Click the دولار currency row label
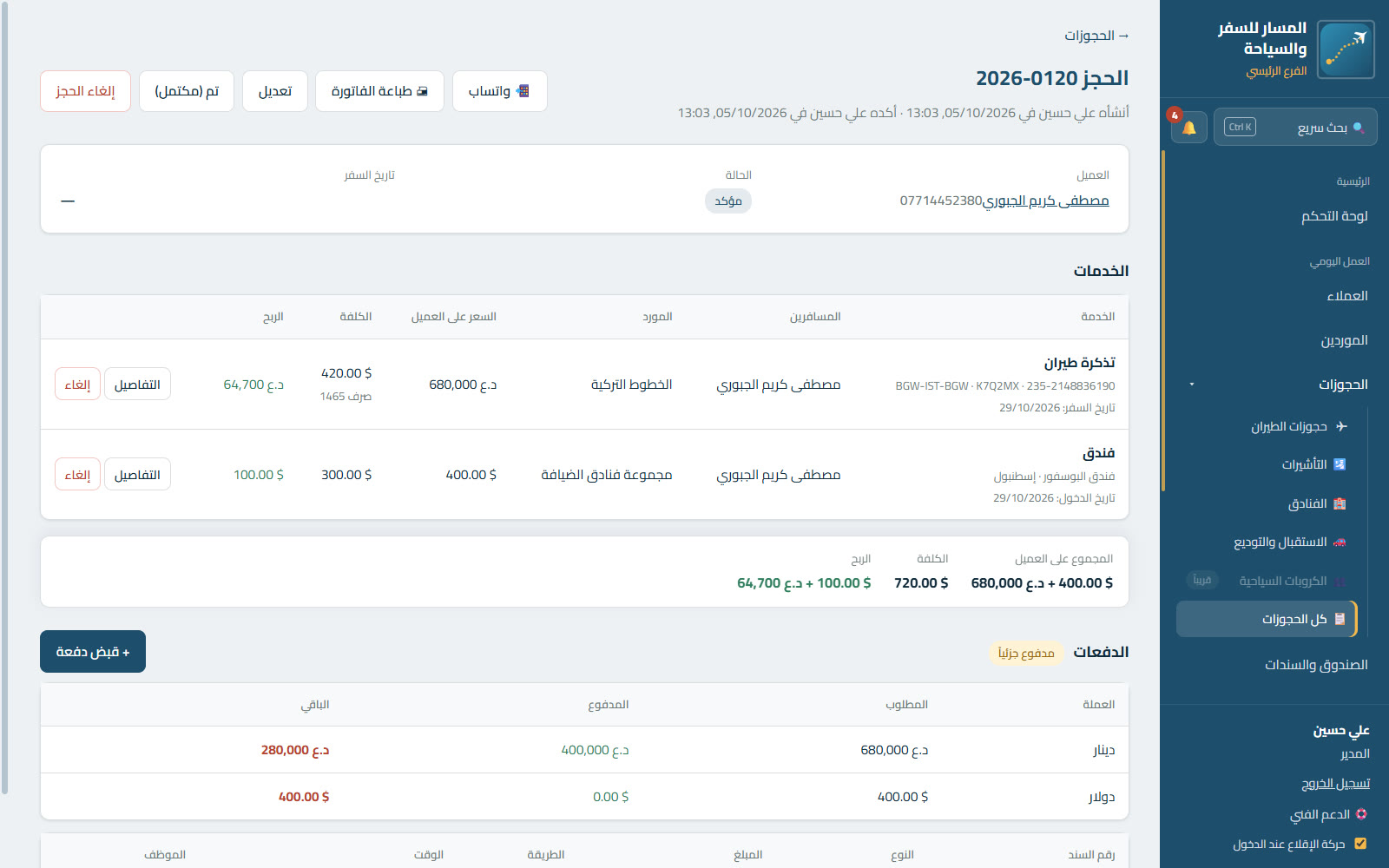1389x868 pixels. (x=1102, y=797)
